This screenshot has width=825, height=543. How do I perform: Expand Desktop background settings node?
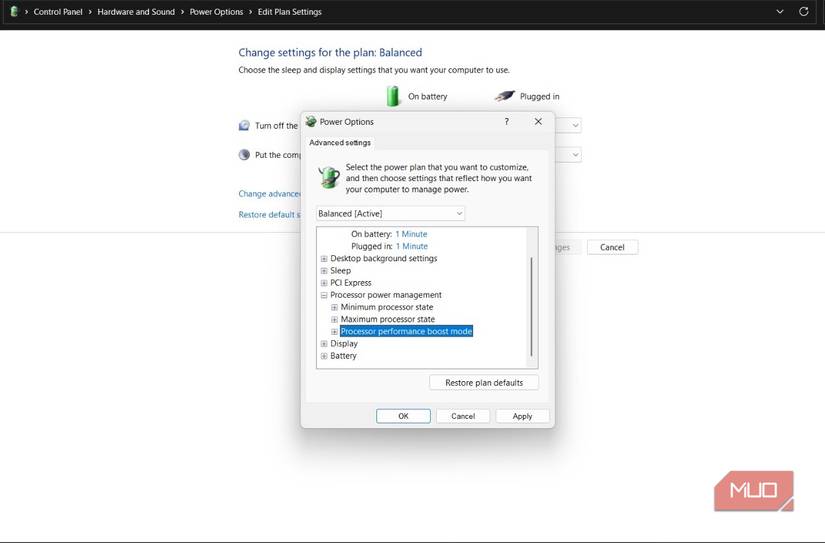pos(324,258)
